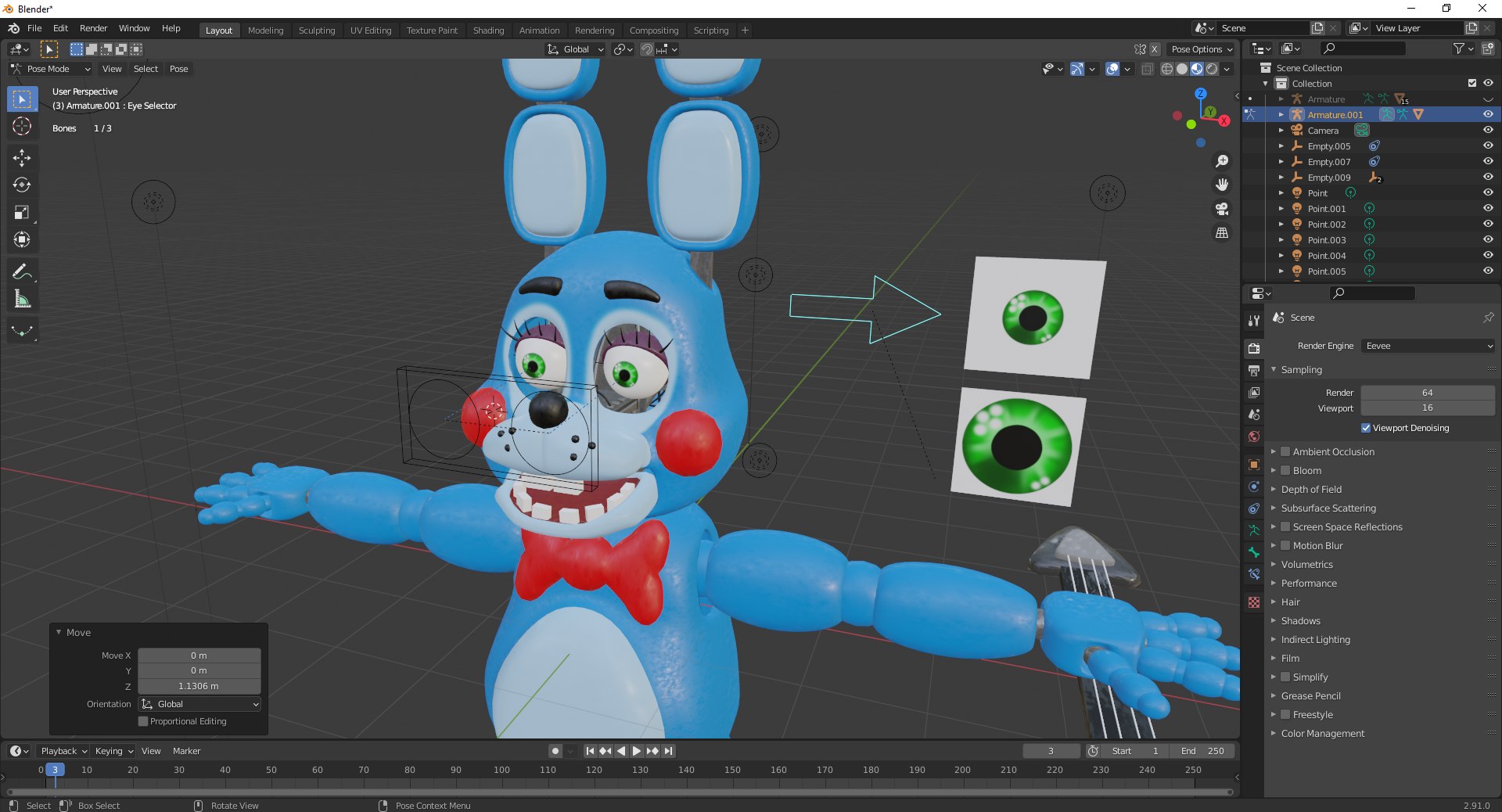Pin the Scene properties panel
The height and width of the screenshot is (812, 1502).
tap(1488, 318)
